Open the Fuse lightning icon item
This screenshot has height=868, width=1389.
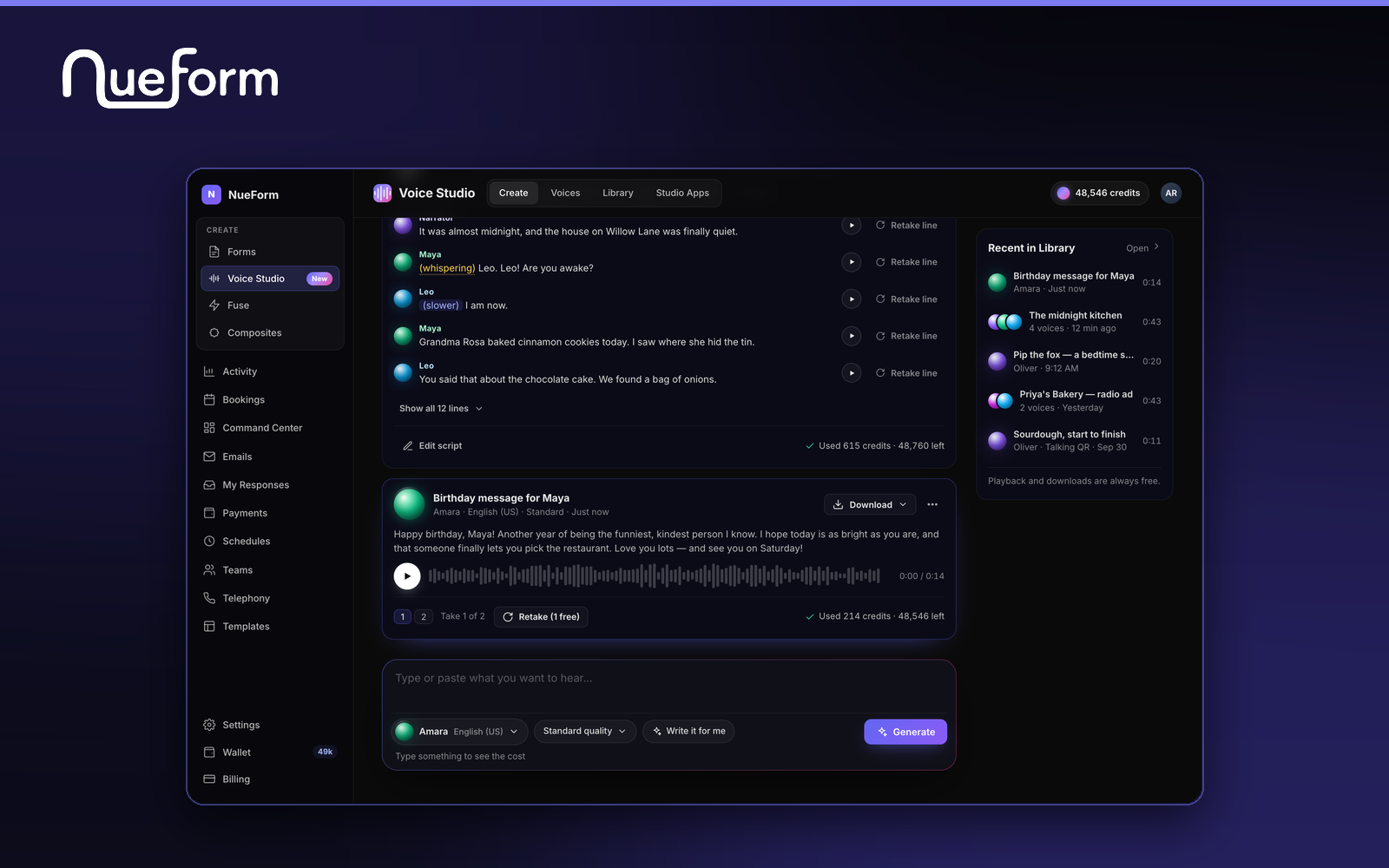pos(270,306)
